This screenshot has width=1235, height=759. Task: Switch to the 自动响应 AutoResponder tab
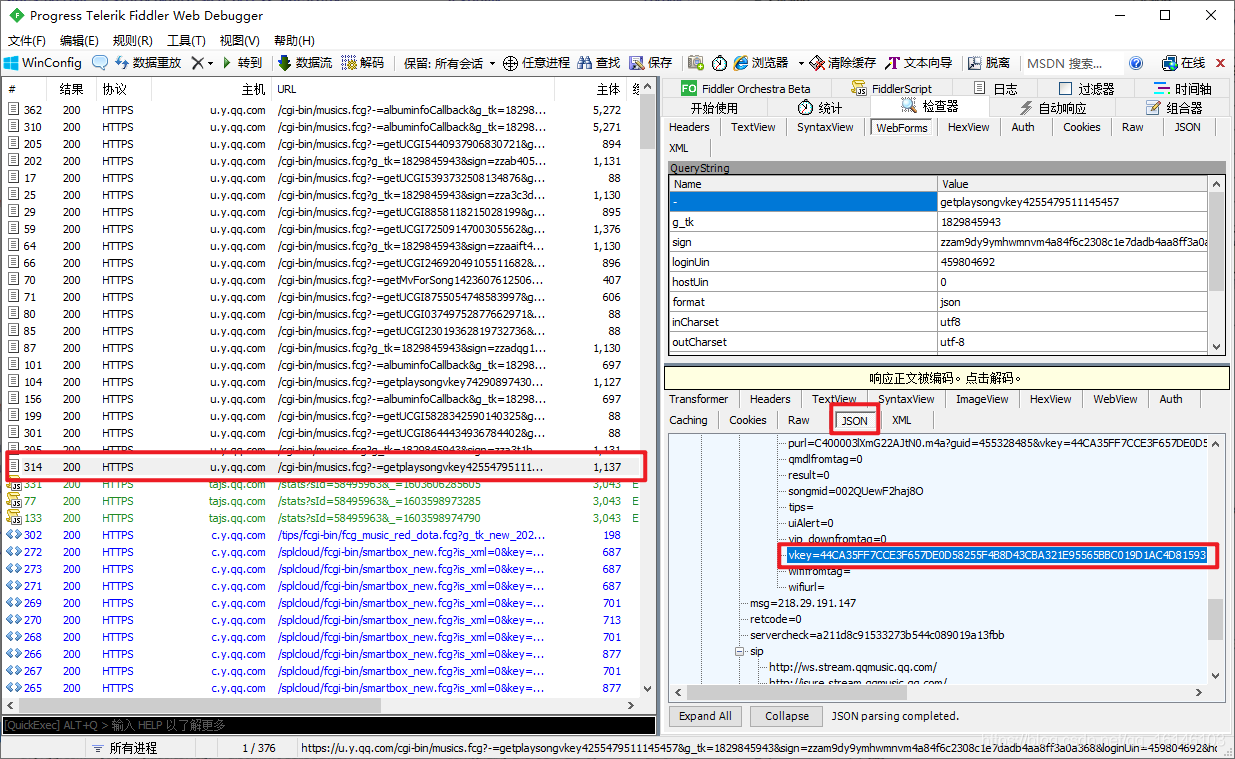[1051, 107]
